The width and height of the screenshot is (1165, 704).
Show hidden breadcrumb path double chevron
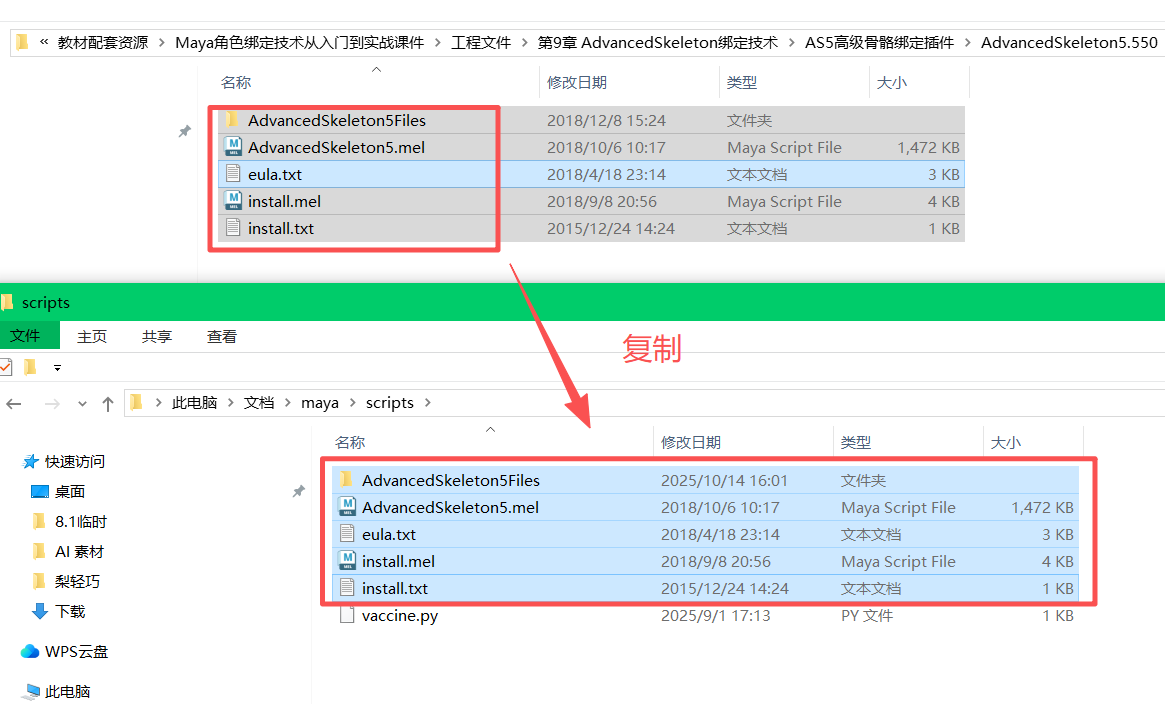(44, 42)
